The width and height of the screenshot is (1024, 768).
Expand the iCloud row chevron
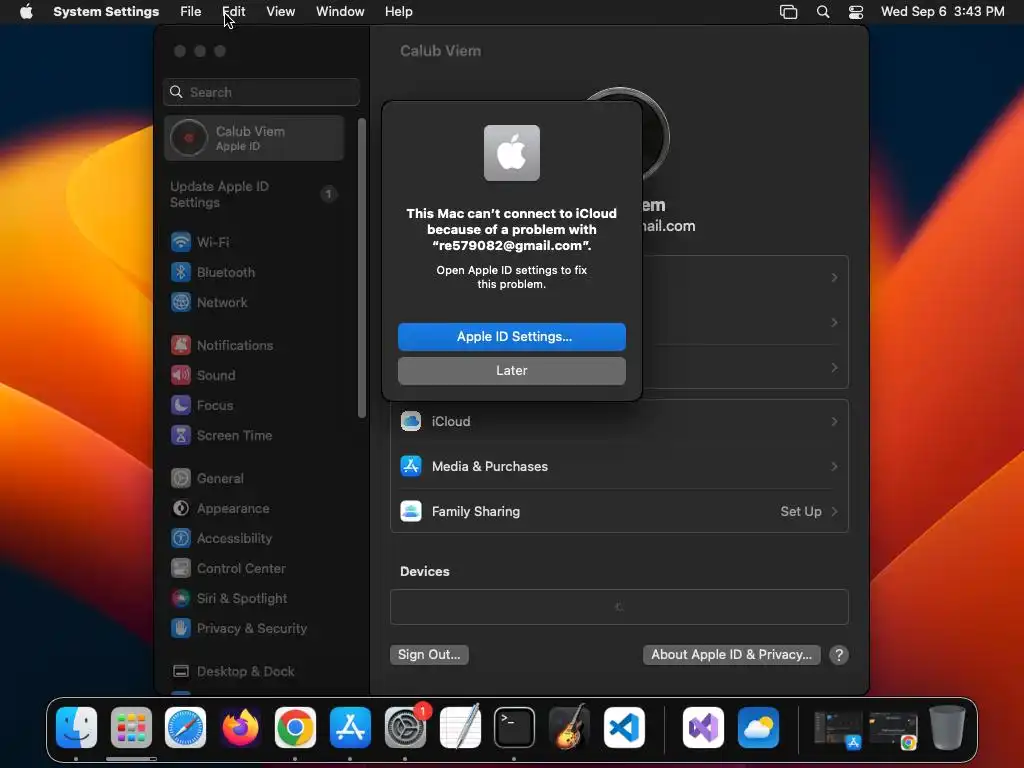pyautogui.click(x=834, y=421)
